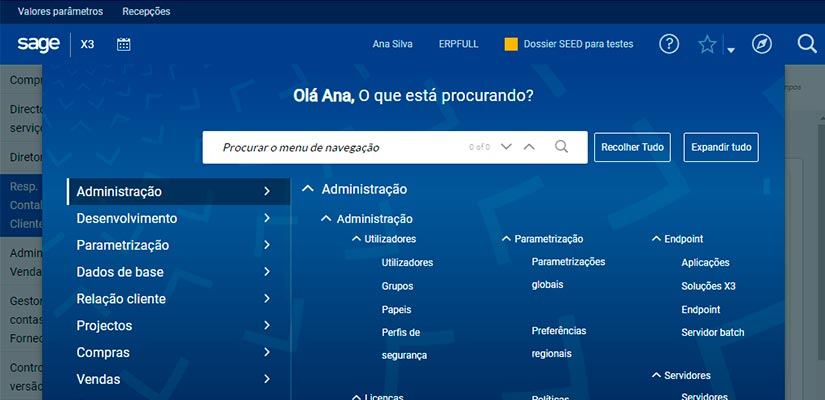The height and width of the screenshot is (400, 825).
Task: Open the calendar icon in header
Action: (x=124, y=44)
